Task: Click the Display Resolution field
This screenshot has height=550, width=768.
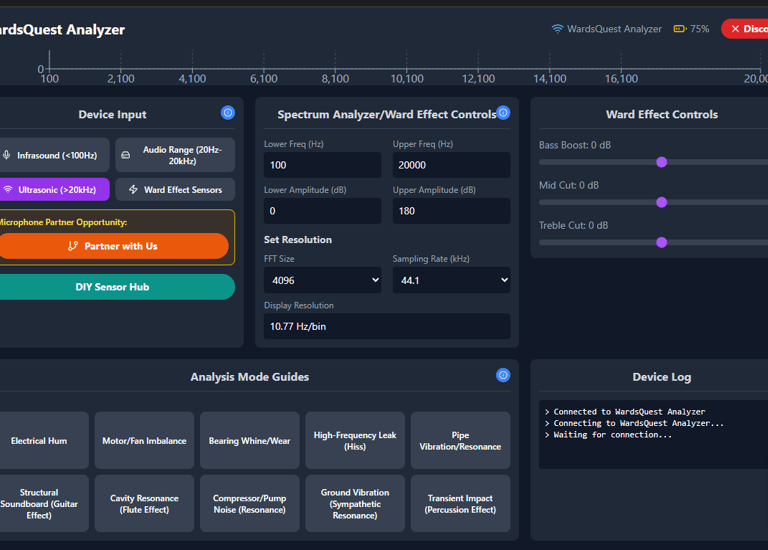Action: tap(387, 326)
